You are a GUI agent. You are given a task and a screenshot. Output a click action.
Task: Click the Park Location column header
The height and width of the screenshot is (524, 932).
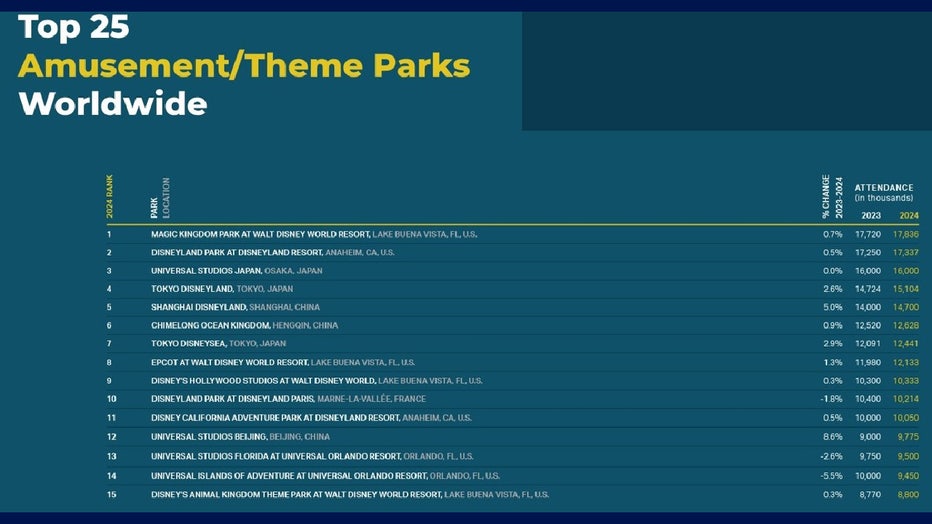click(x=160, y=198)
